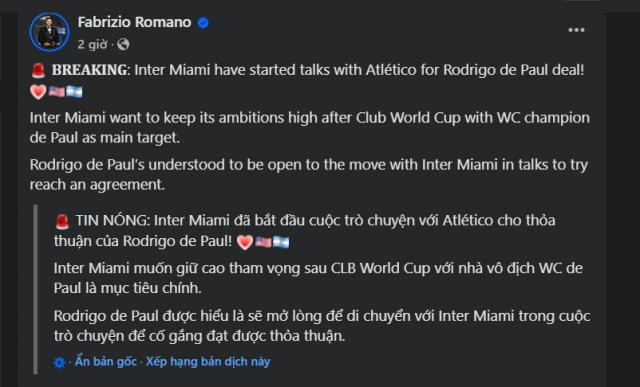Click the Argentina flag in Vietnamese translation
The image size is (640, 387).
point(281,242)
